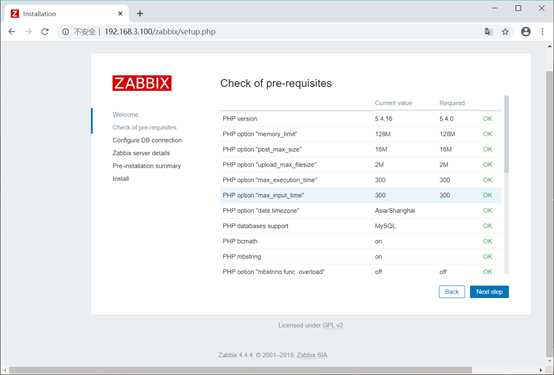Click the ZABBIX logo

(142, 83)
